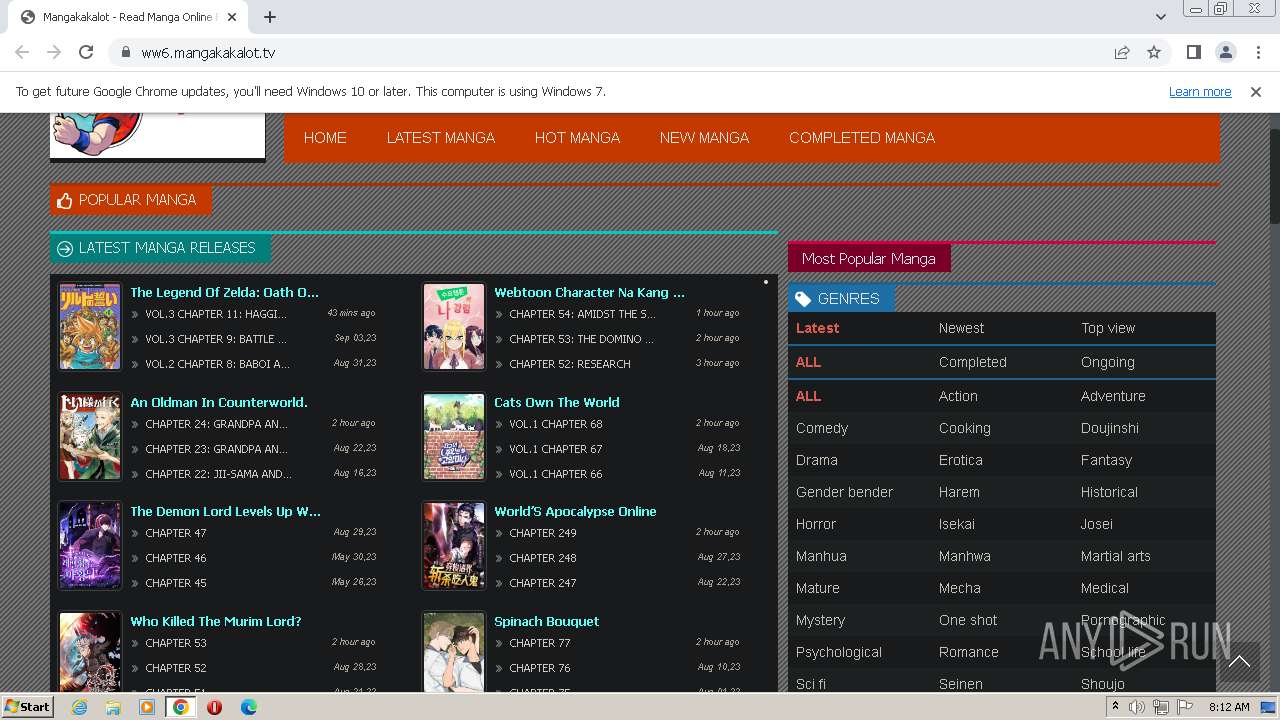Click the Action Center flag icon

1185,707
